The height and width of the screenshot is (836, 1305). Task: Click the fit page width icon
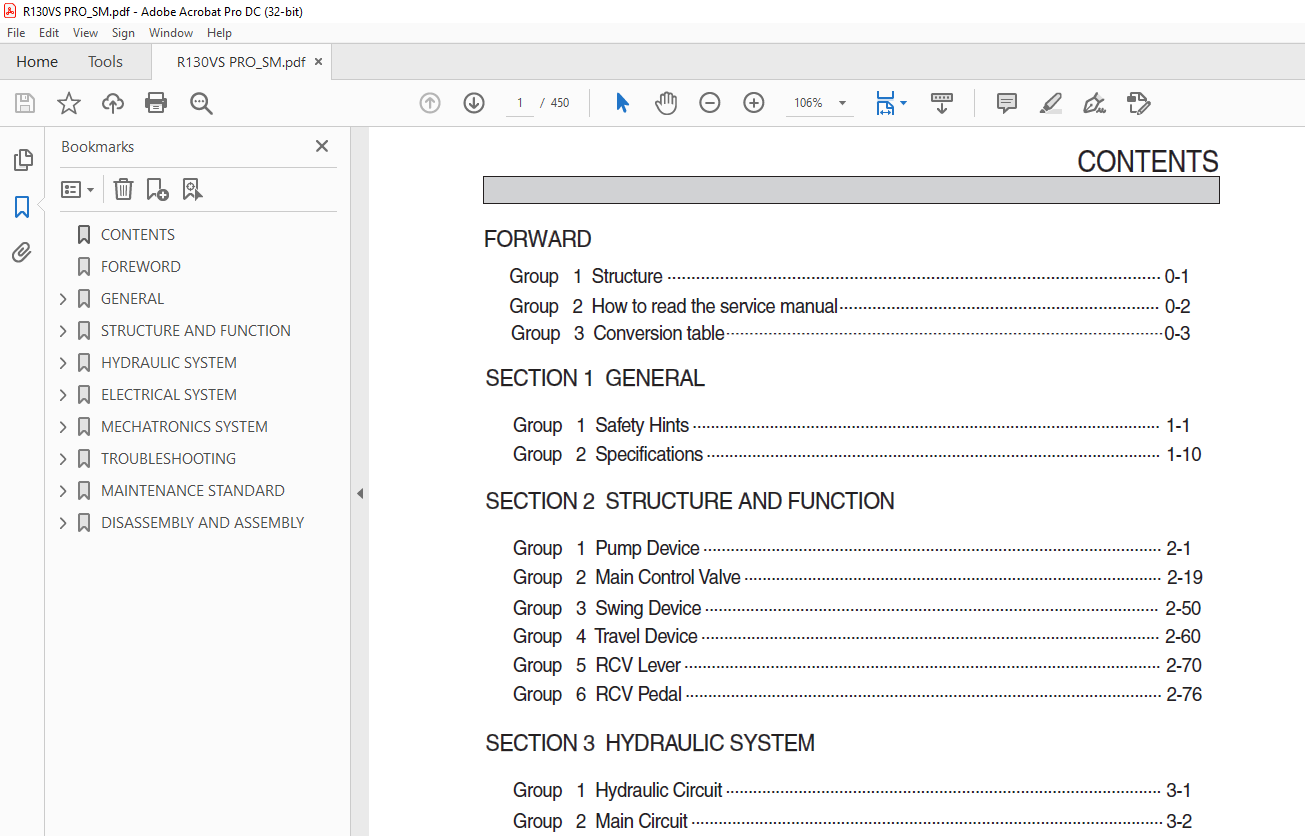885,103
